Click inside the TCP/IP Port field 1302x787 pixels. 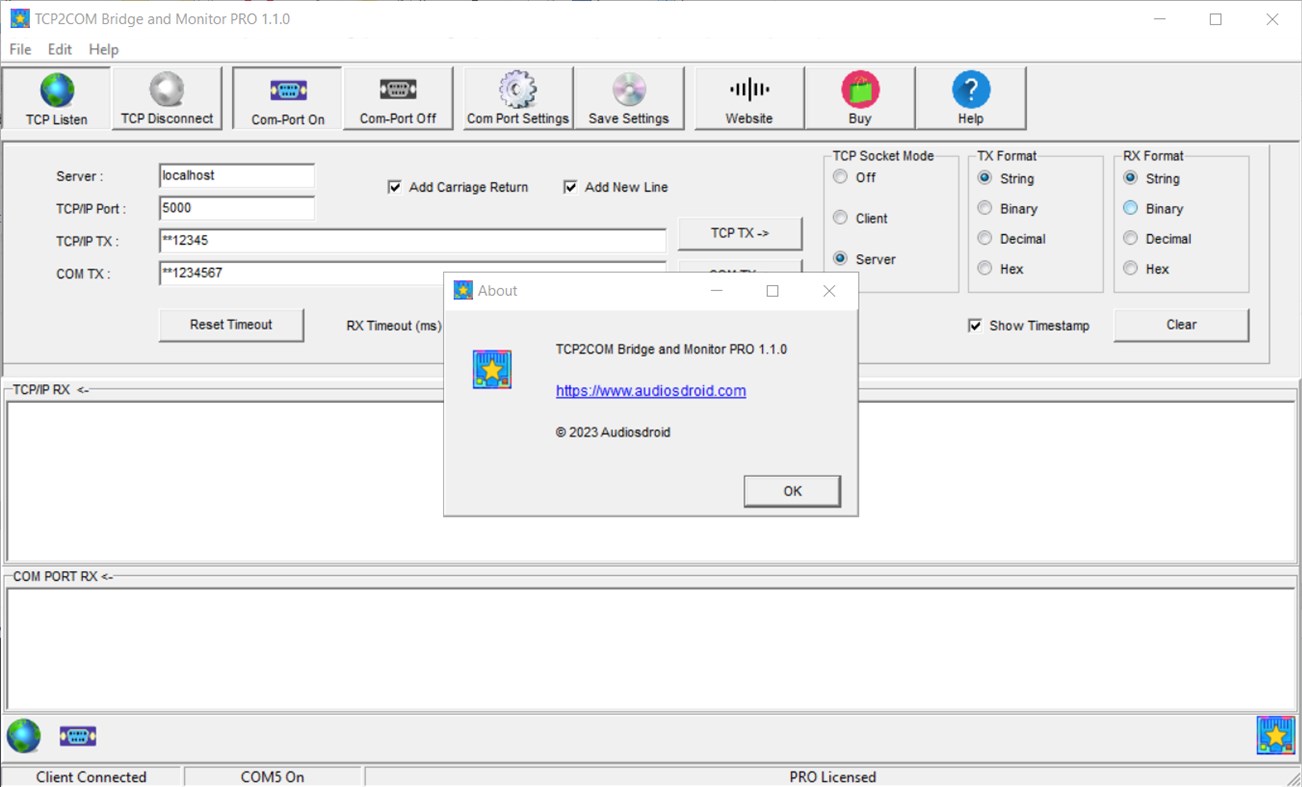[x=235, y=208]
